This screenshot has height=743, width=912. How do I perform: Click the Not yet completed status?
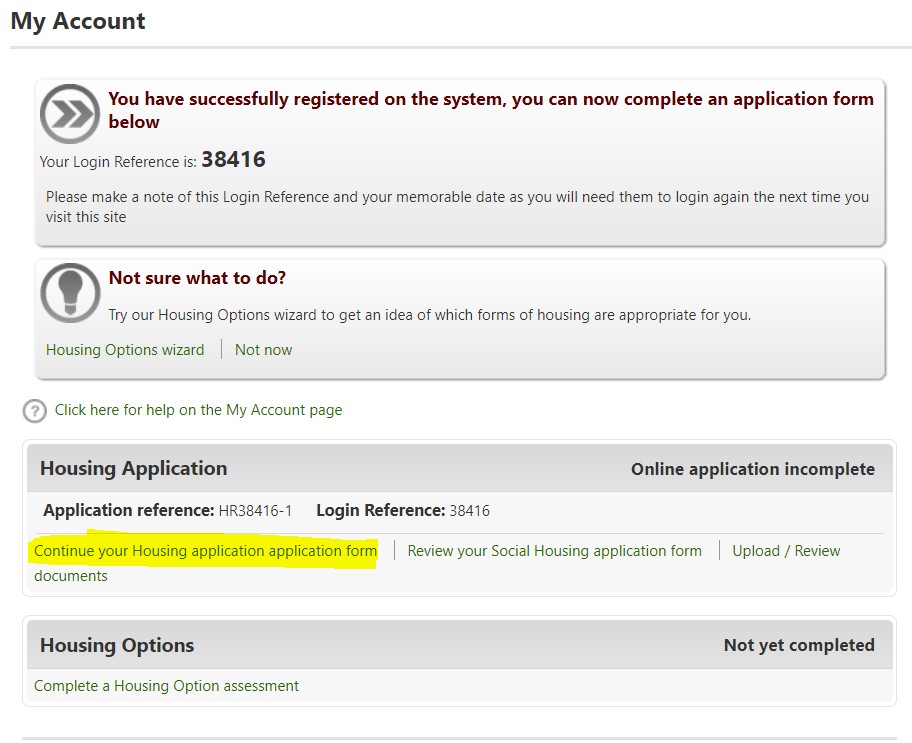(798, 646)
